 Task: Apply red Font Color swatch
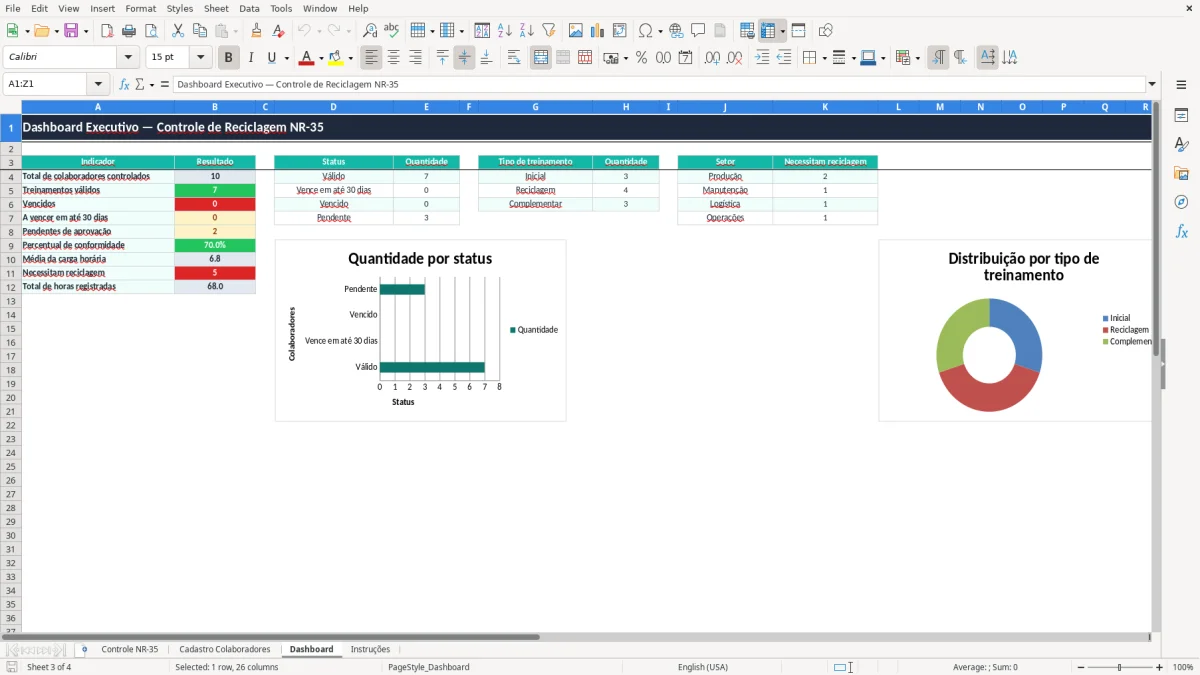click(307, 58)
